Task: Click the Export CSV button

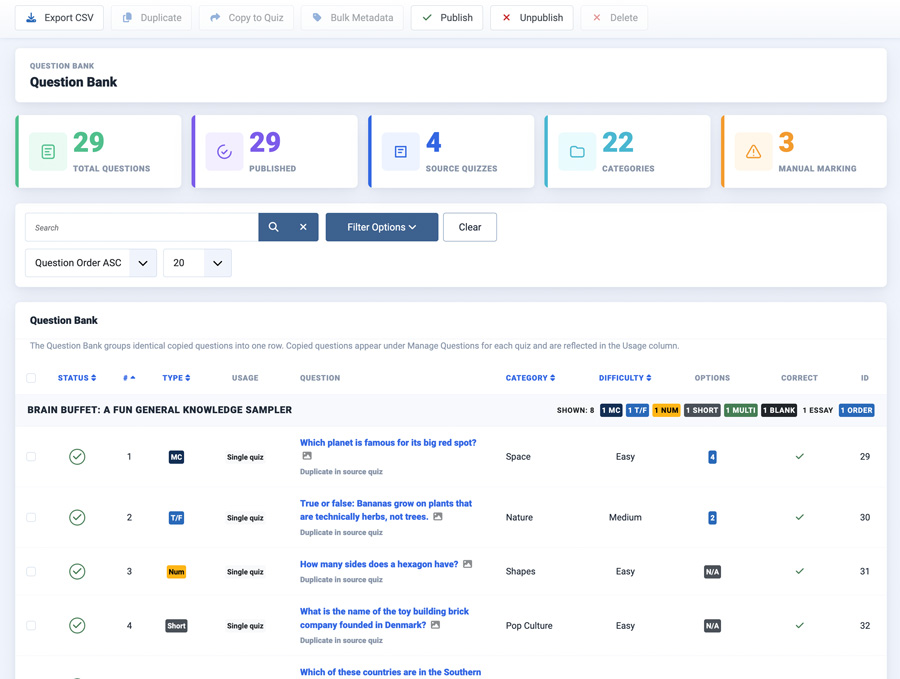Action: (x=59, y=18)
